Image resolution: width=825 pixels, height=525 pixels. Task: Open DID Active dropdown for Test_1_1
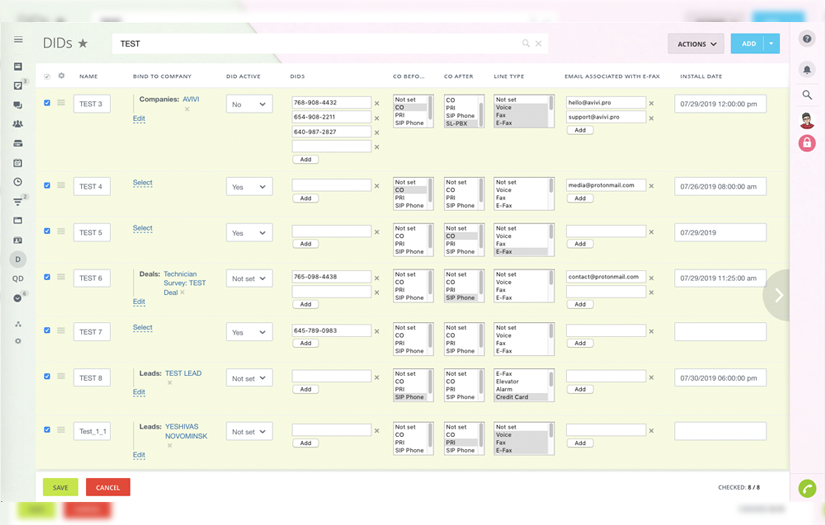(249, 432)
